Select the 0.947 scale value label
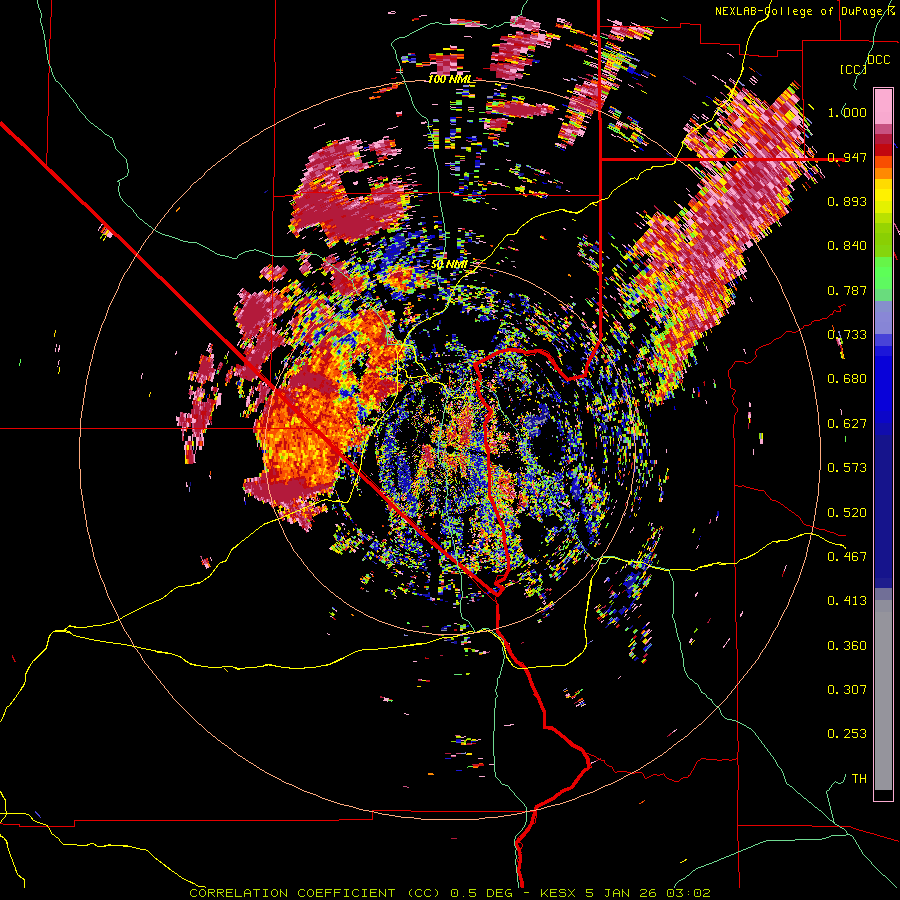This screenshot has height=900, width=900. click(847, 157)
